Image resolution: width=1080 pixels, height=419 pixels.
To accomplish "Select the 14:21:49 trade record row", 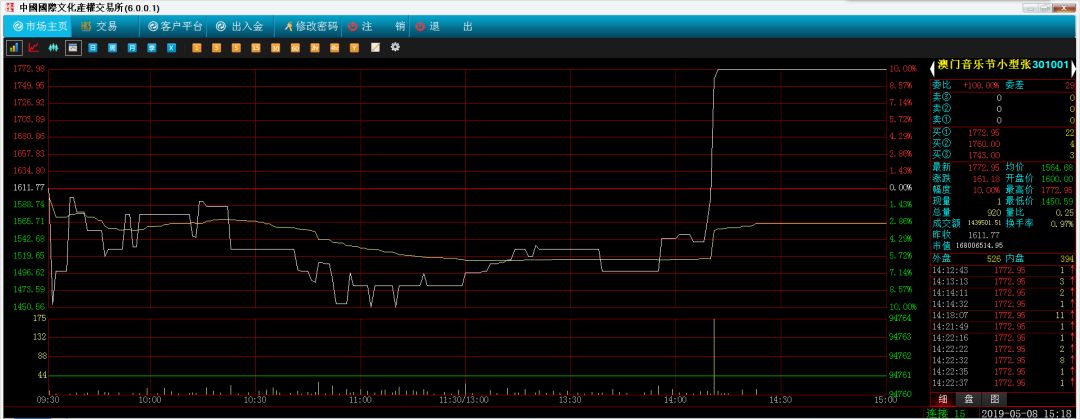I will click(1002, 327).
